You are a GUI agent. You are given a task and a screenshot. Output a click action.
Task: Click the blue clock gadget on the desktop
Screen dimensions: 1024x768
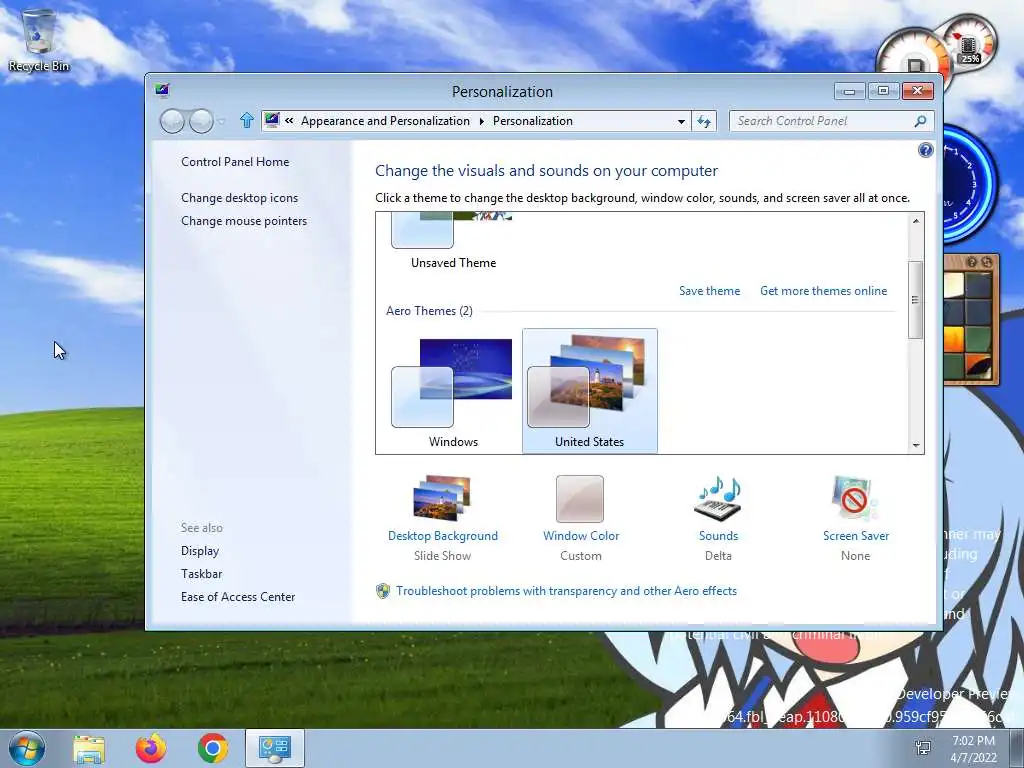click(968, 184)
